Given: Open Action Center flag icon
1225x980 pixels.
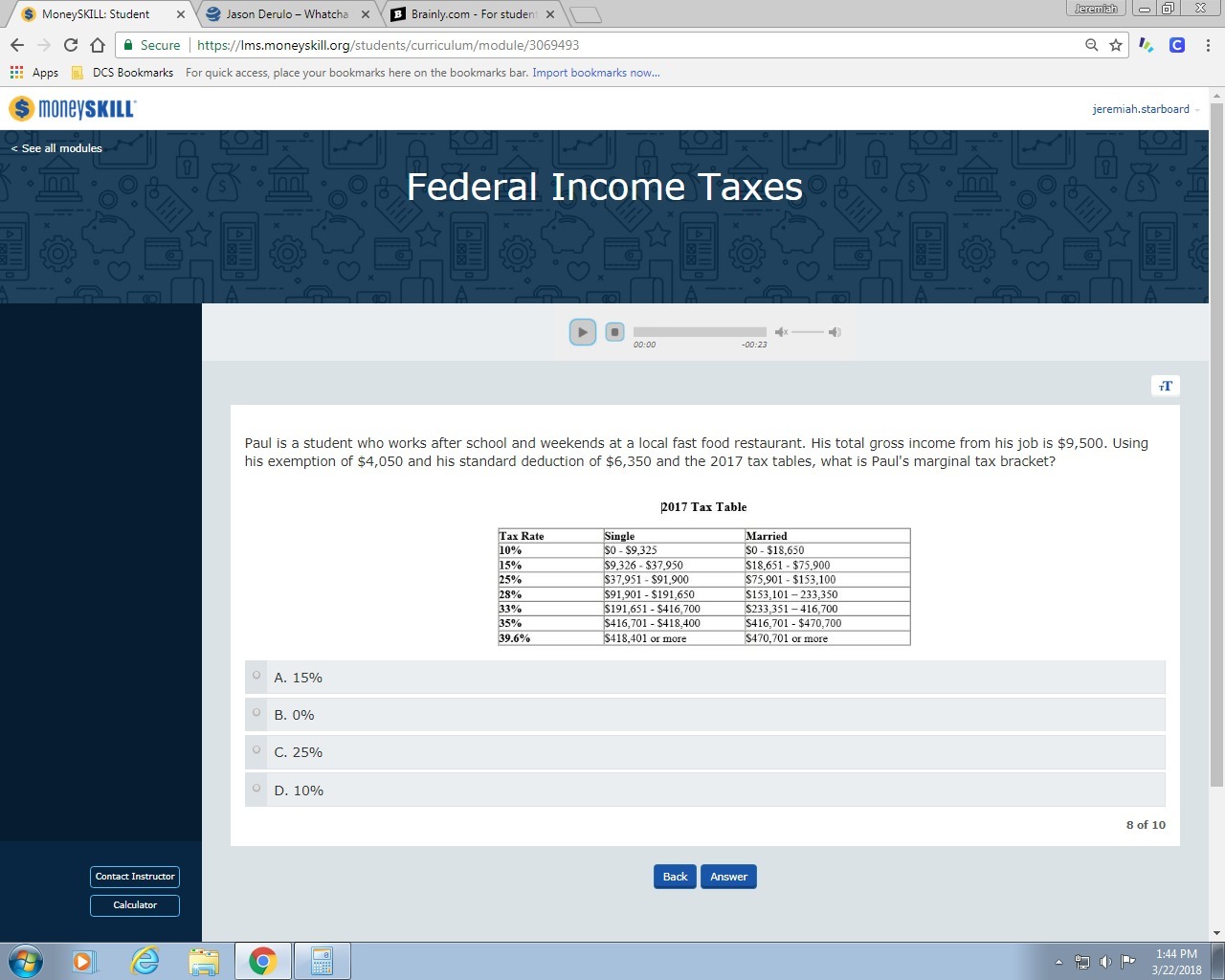Looking at the screenshot, I should pyautogui.click(x=1127, y=962).
